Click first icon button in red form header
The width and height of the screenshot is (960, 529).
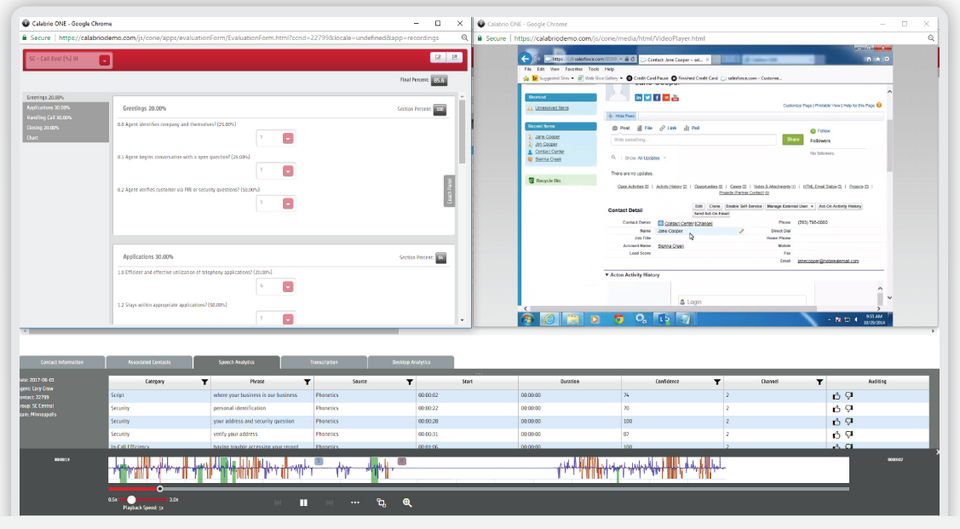(438, 57)
